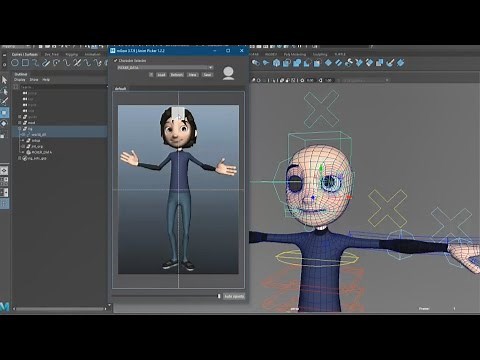The width and height of the screenshot is (480, 360).
Task: Open the Outliner Show menu
Action: 34,80
